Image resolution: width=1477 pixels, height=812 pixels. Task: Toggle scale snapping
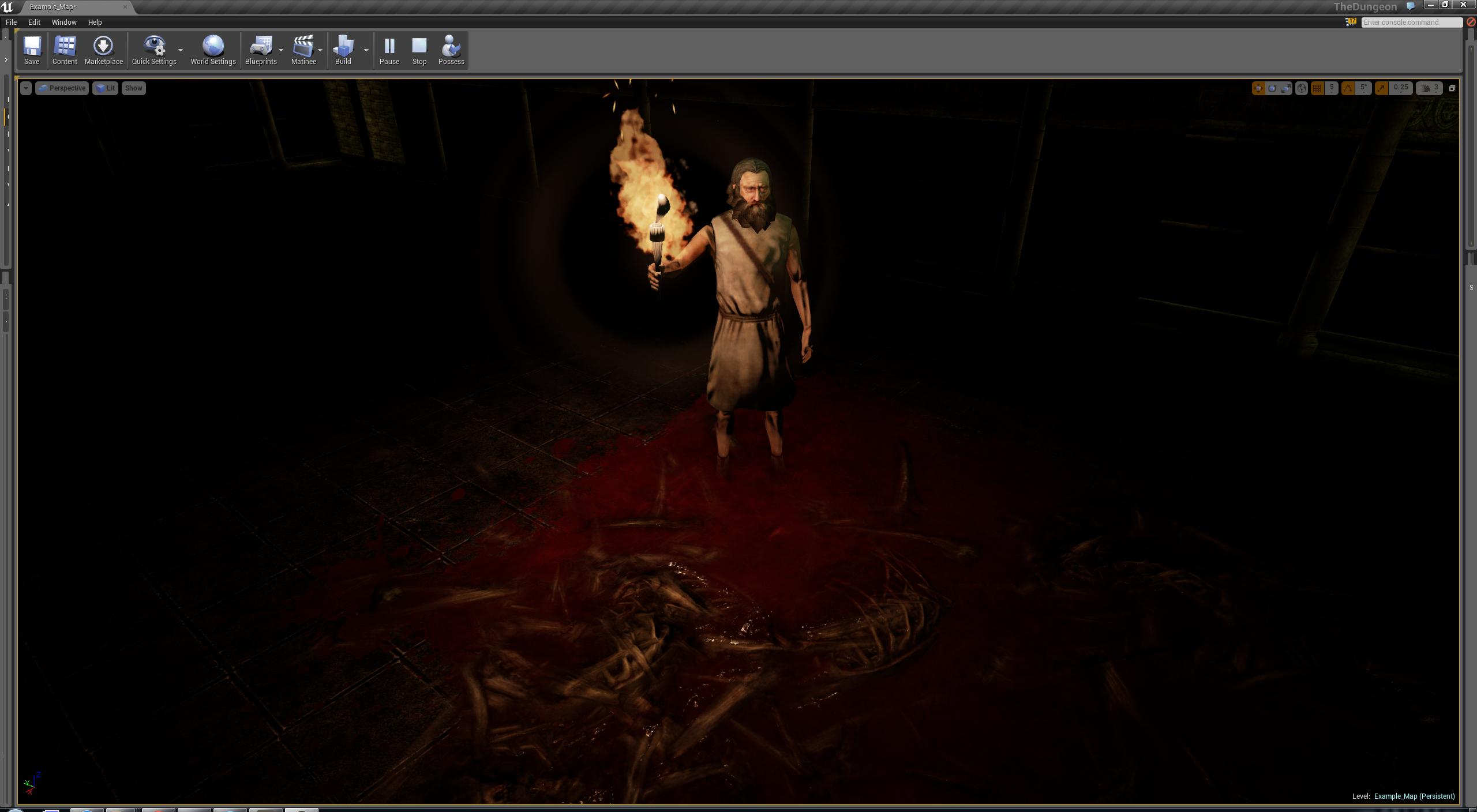[1381, 88]
